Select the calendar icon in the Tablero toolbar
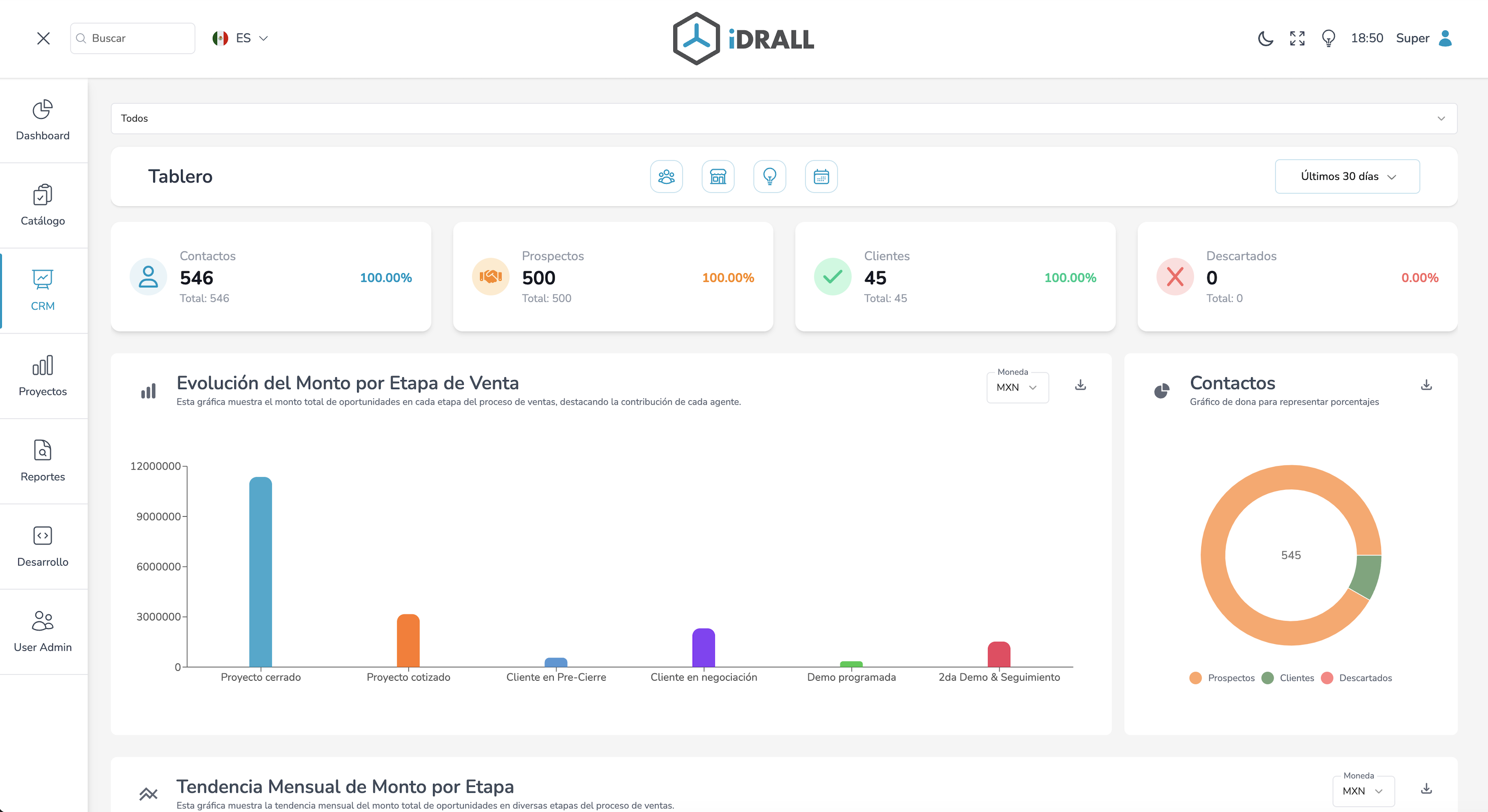1488x812 pixels. click(x=821, y=176)
